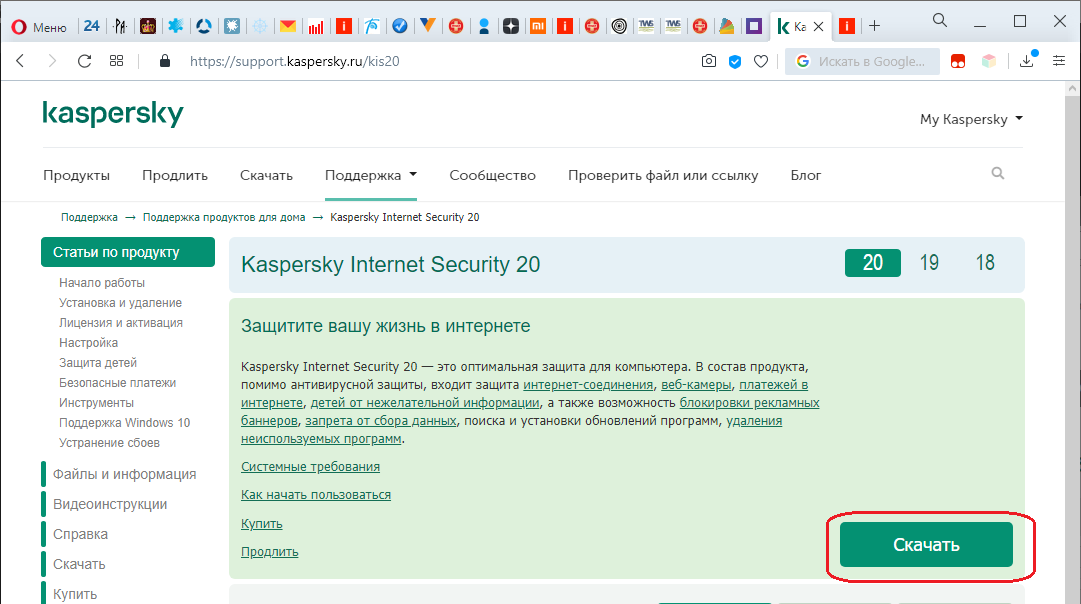
Task: Switch to the orange envelope mail tab
Action: click(287, 26)
